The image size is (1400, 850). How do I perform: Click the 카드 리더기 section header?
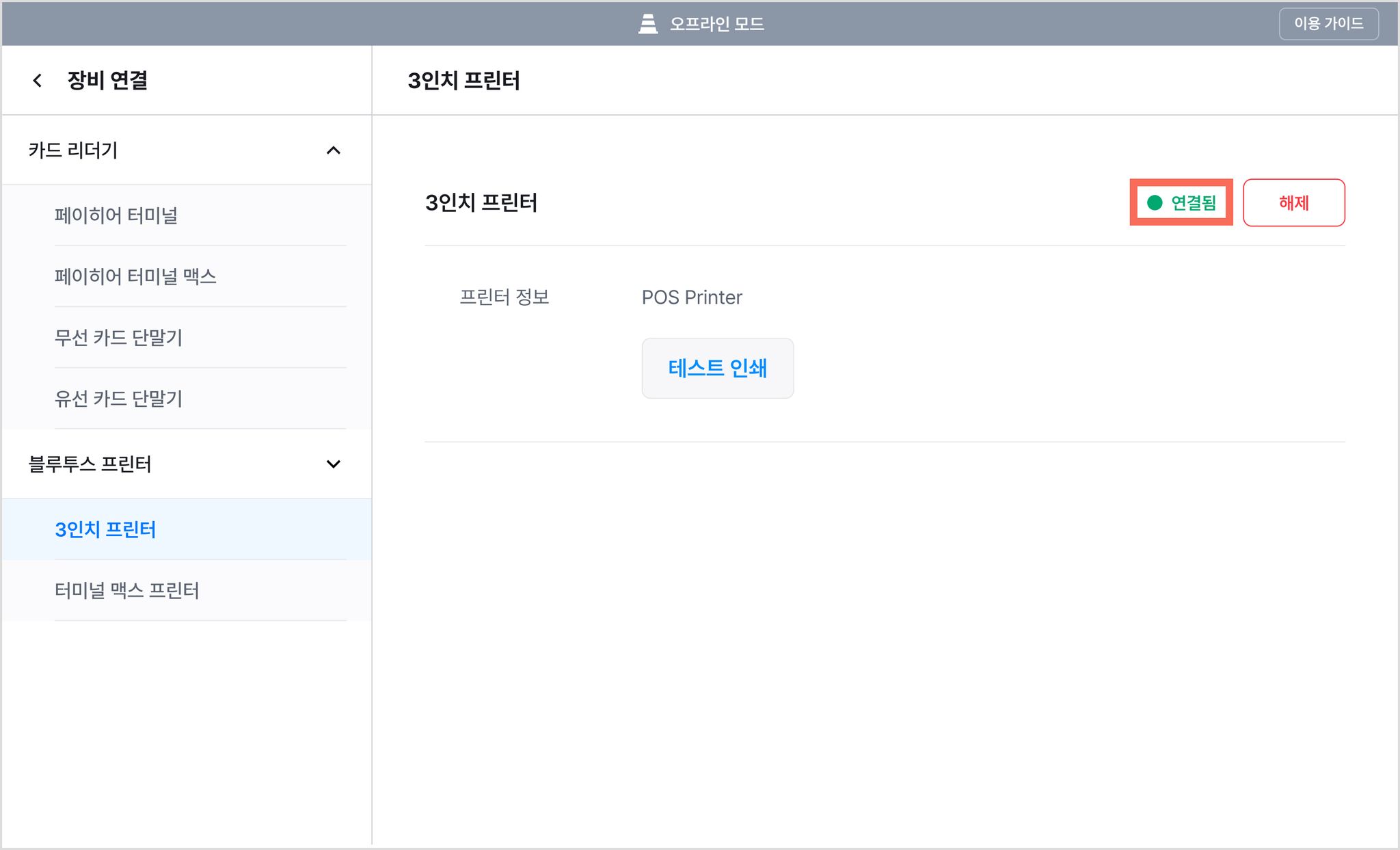pos(187,150)
